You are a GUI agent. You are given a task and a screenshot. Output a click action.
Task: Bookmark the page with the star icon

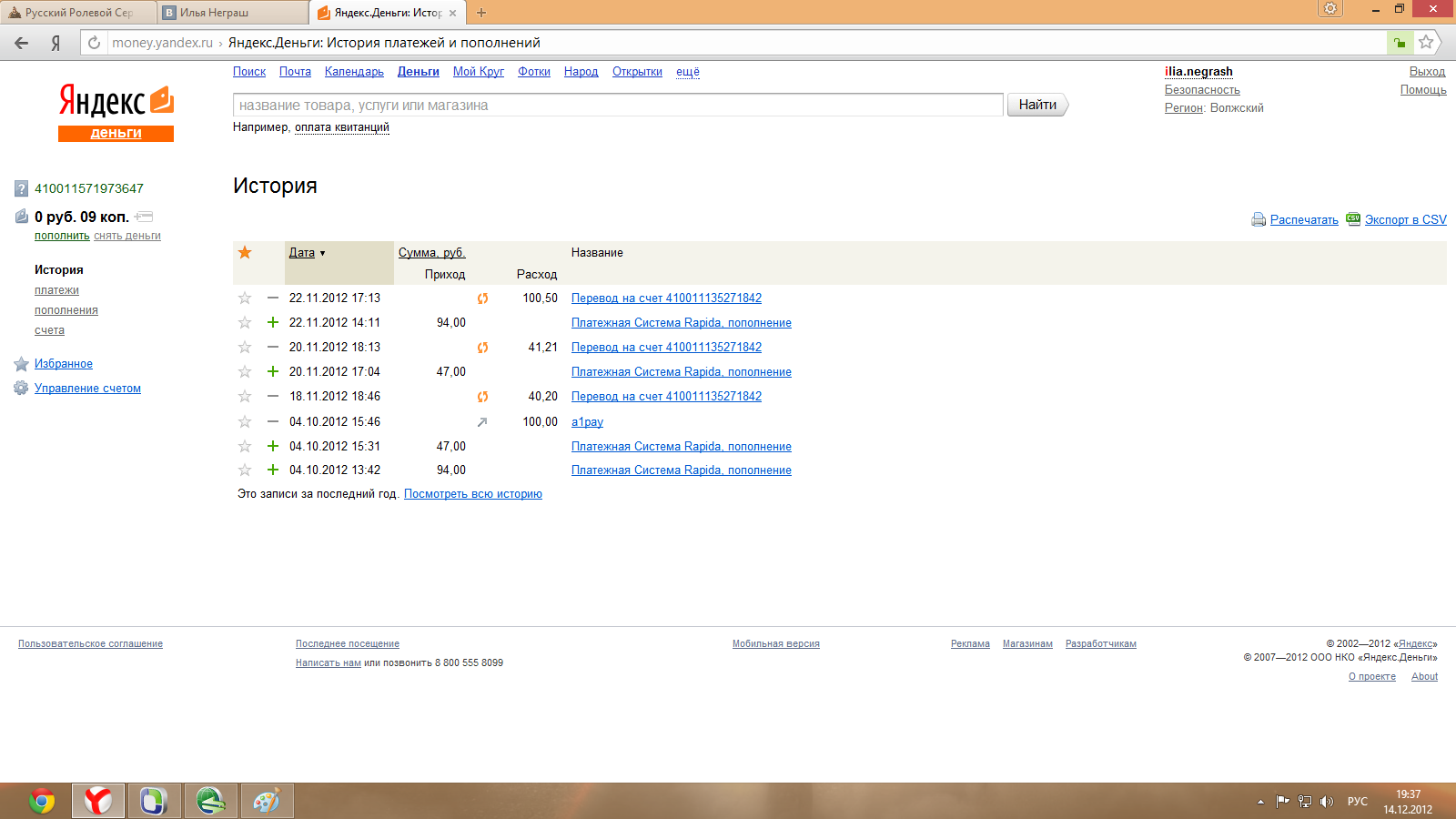pos(1426,42)
